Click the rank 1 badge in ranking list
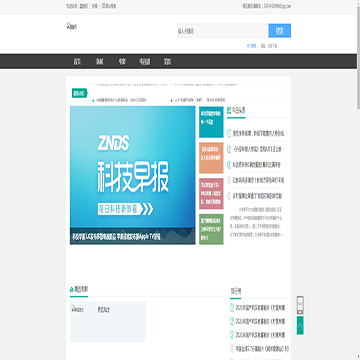Viewport: 360px width, 360px height. coord(232,307)
